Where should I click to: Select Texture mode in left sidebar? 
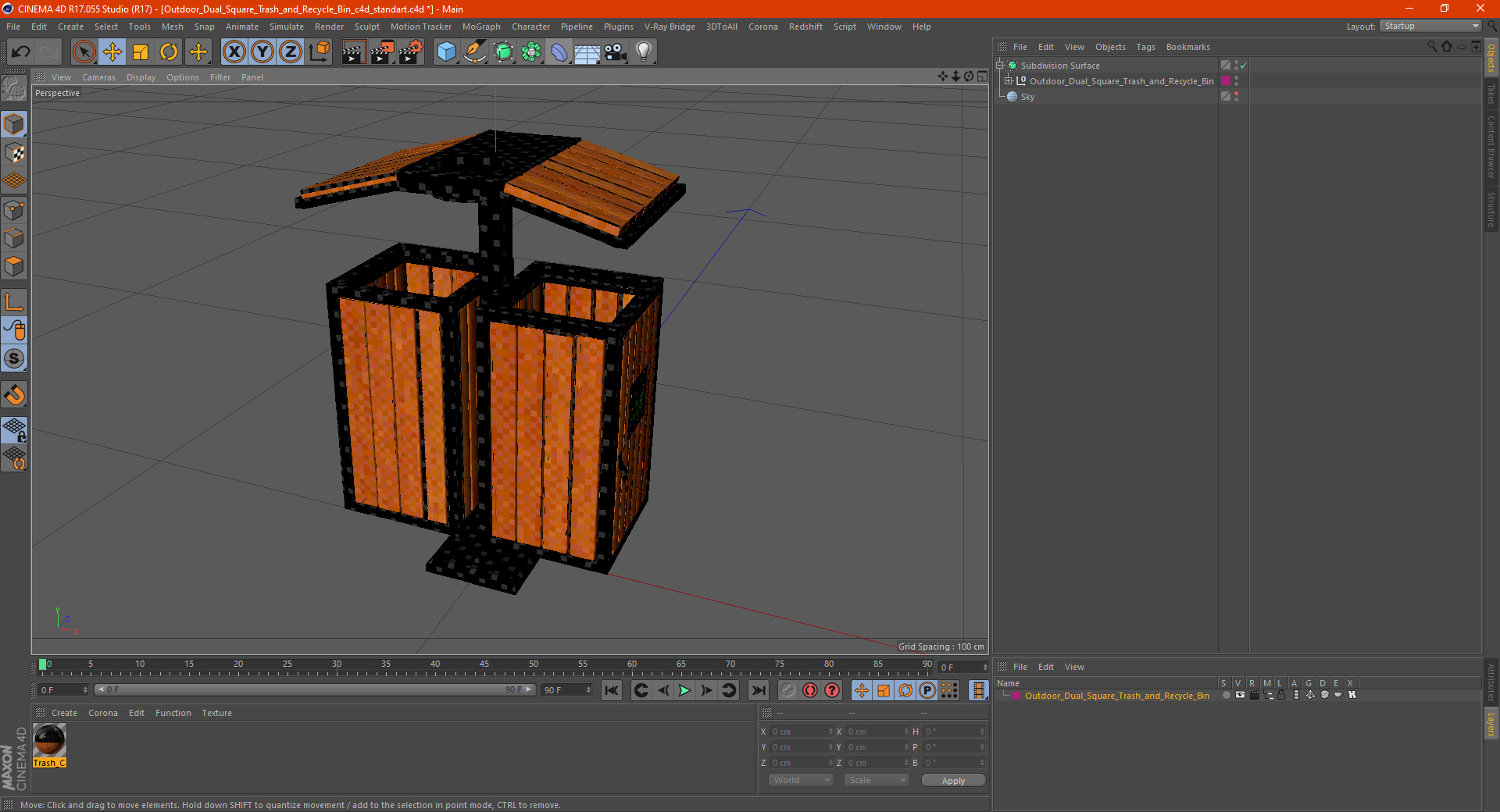point(14,153)
